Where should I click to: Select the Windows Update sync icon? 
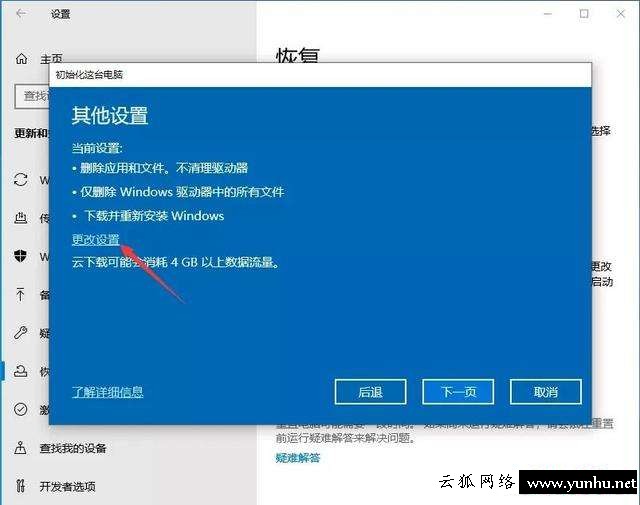click(x=21, y=180)
